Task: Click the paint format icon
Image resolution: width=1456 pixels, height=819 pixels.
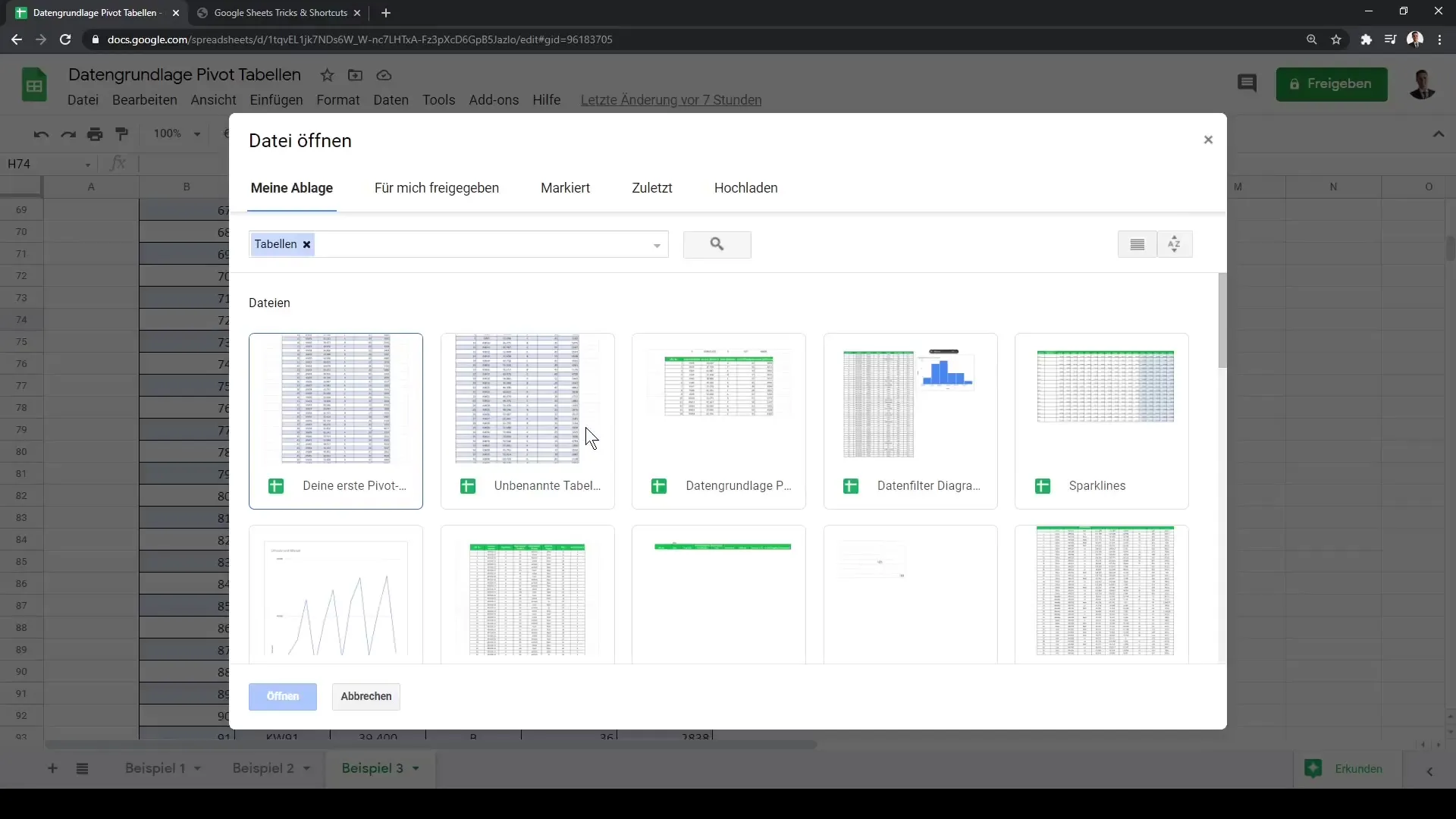Action: point(121,134)
